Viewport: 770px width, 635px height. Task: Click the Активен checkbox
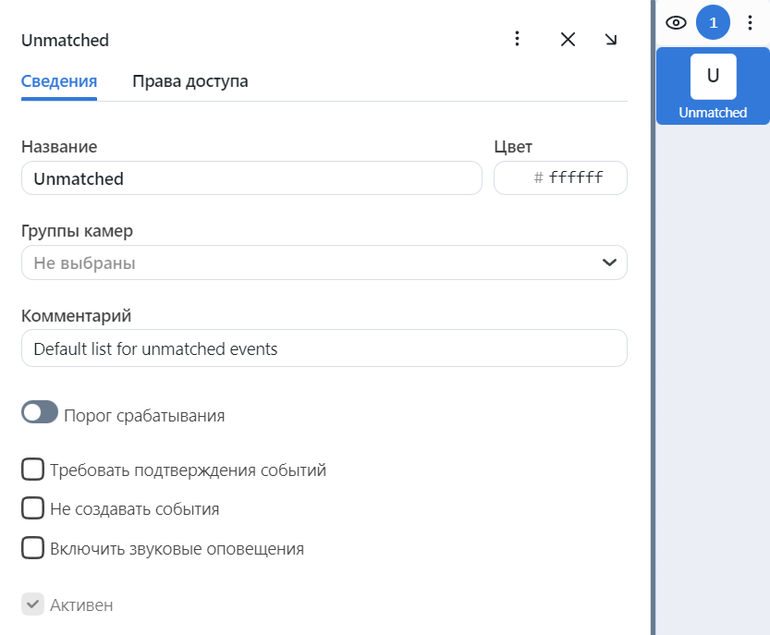(33, 604)
